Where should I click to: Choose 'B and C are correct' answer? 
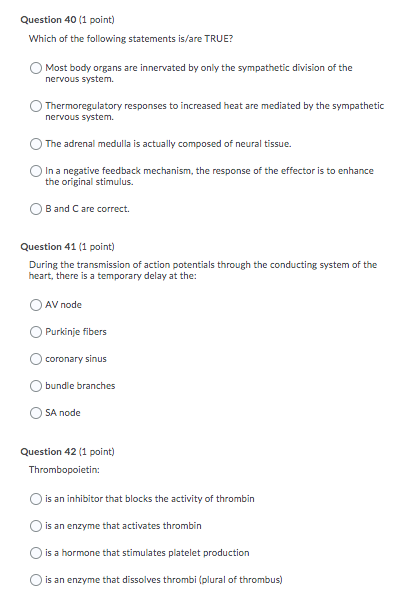pos(36,209)
